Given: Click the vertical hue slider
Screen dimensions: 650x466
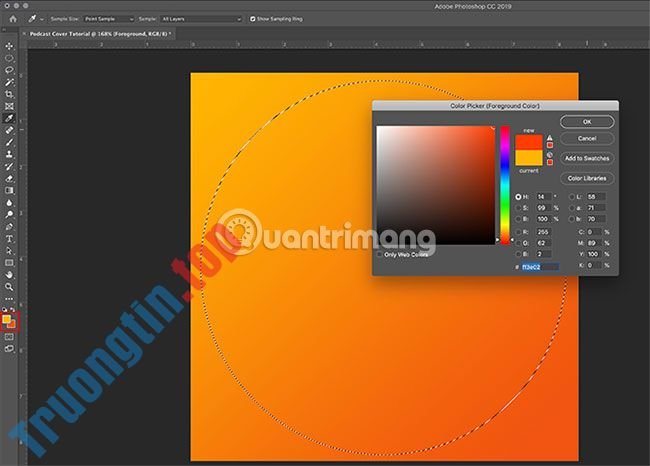Looking at the screenshot, I should click(x=504, y=185).
